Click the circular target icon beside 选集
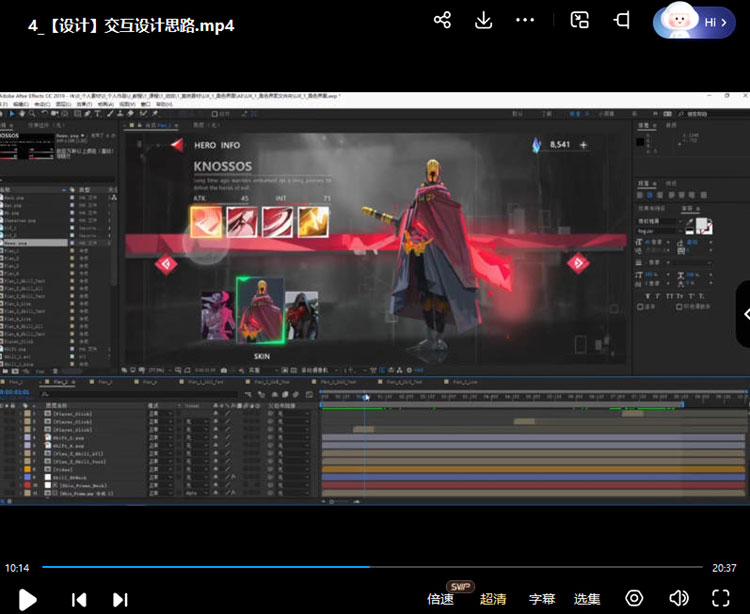Viewport: 750px width, 614px height. click(634, 598)
